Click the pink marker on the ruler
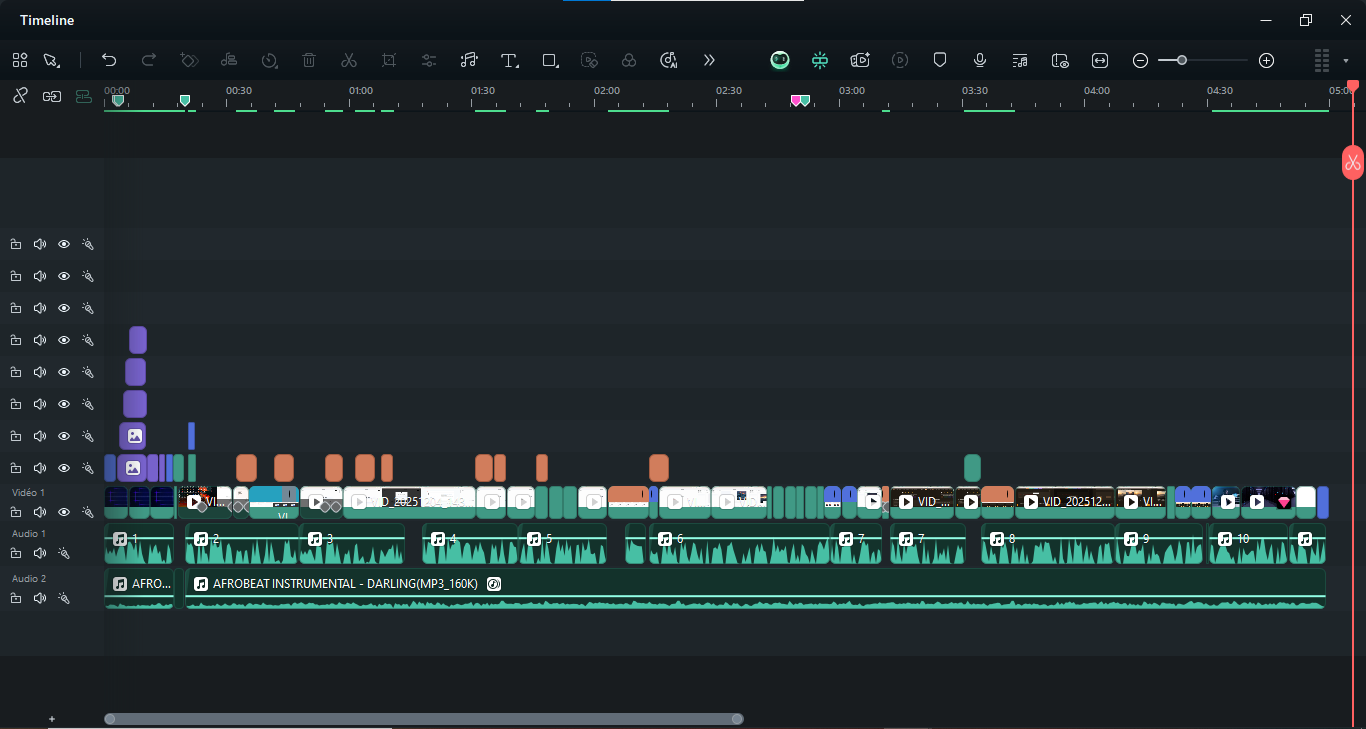The image size is (1366, 729). click(796, 100)
